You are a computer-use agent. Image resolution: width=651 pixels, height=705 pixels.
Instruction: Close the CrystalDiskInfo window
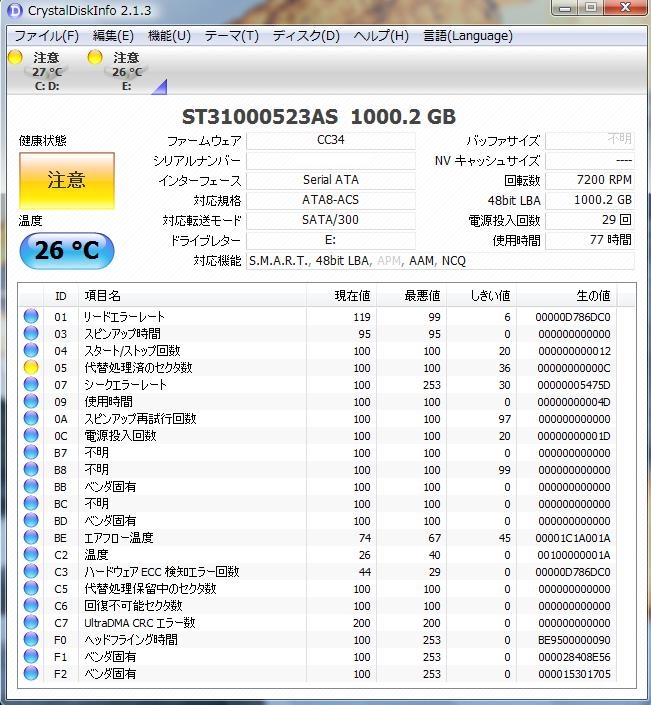coord(625,7)
